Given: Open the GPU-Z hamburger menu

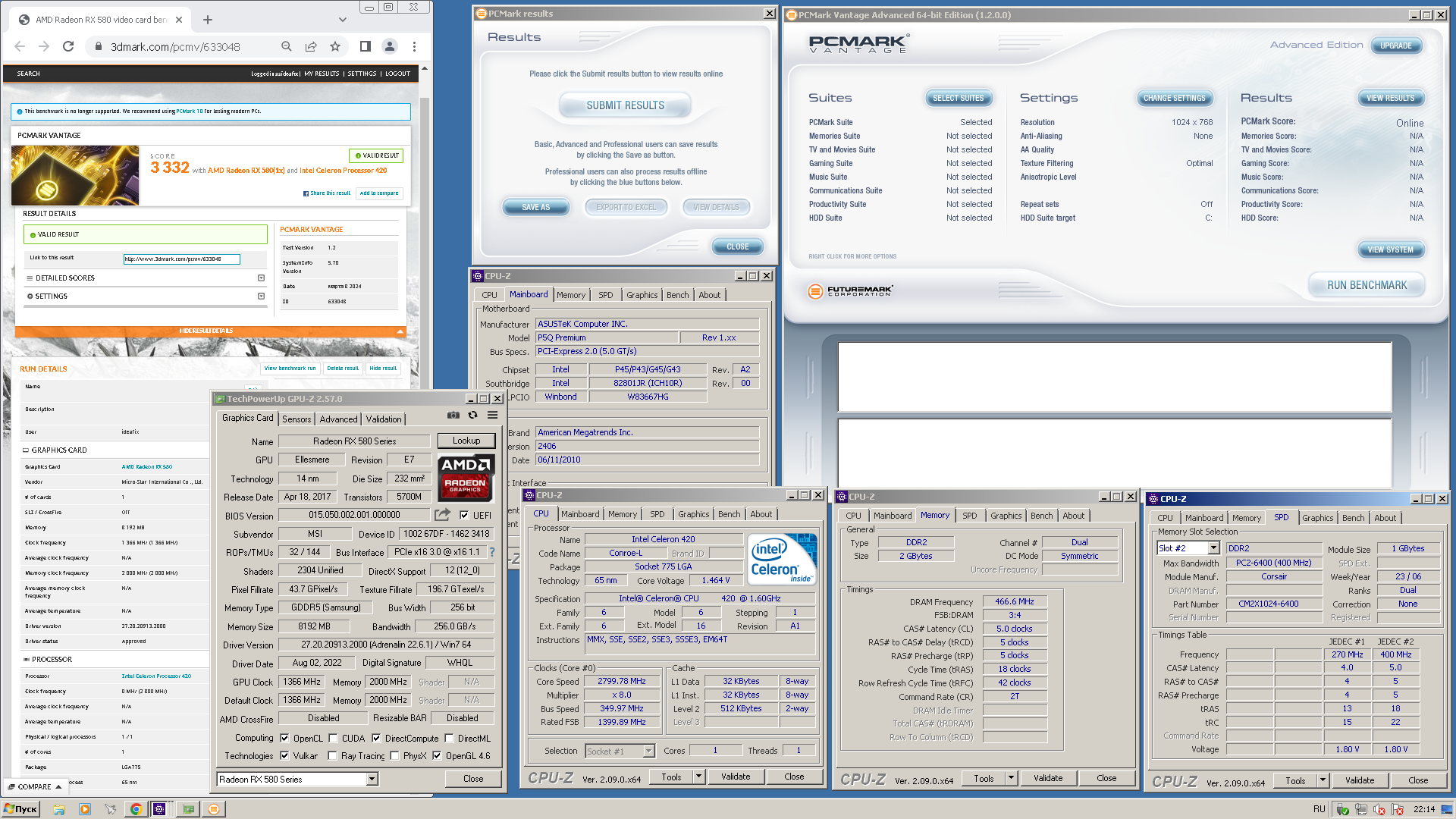Looking at the screenshot, I should 492,415.
